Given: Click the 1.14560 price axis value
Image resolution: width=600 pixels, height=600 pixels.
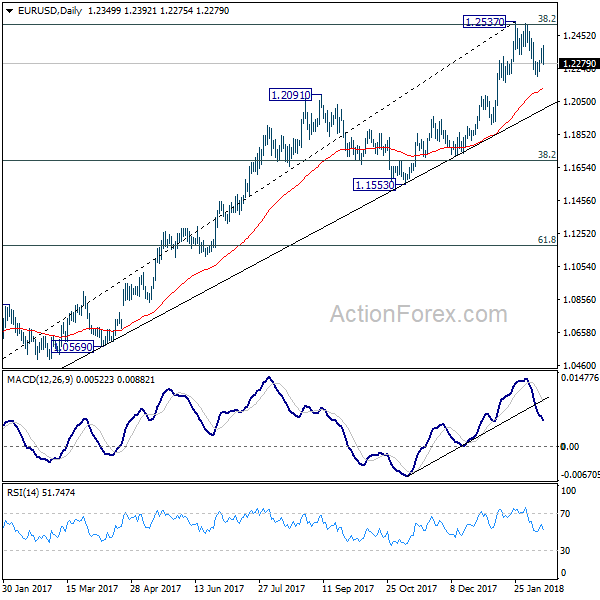Looking at the screenshot, I should 579,201.
